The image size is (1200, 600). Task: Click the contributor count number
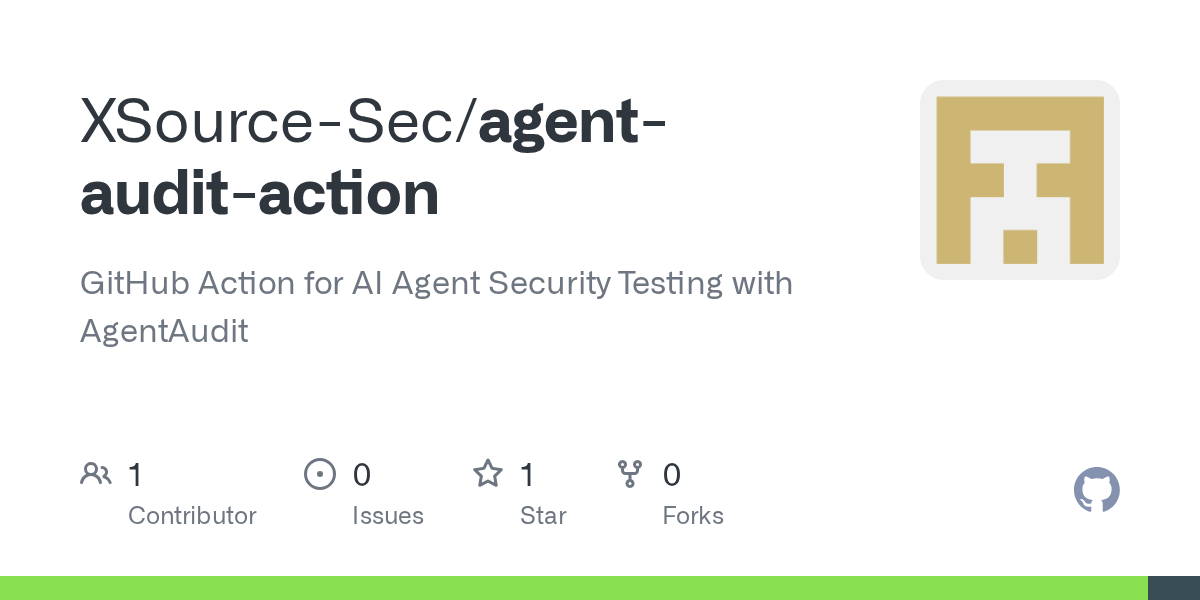[136, 475]
